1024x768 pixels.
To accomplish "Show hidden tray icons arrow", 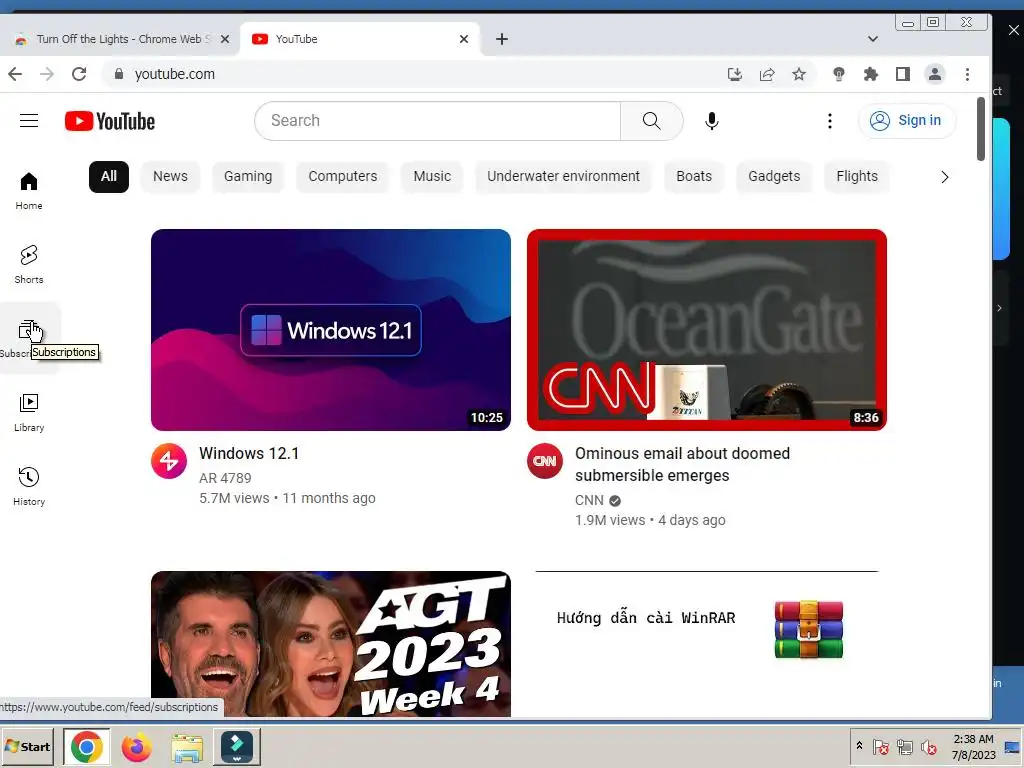I will pos(859,746).
